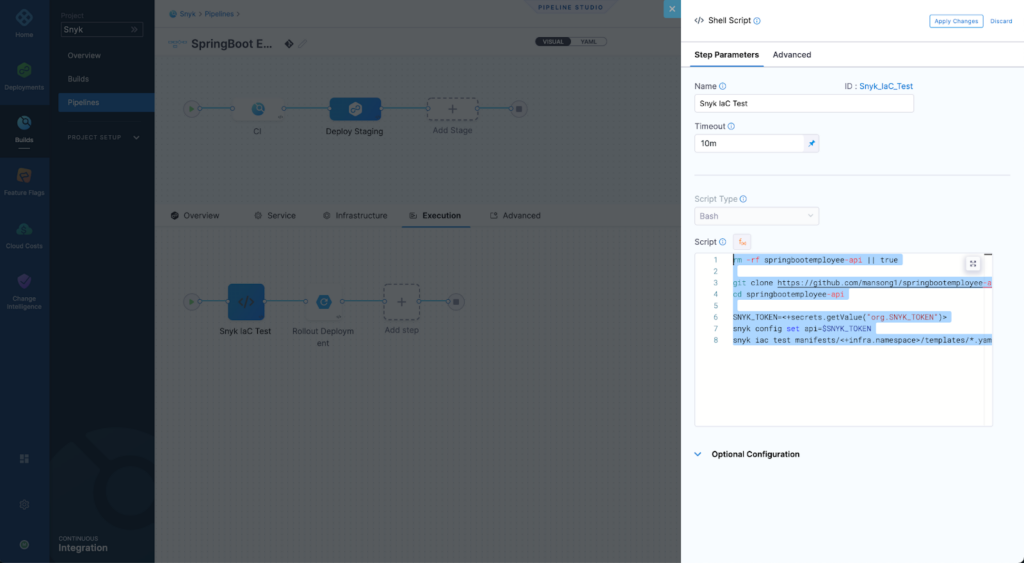Click the Script info icon
Viewport: 1024px width, 563px height.
[722, 242]
